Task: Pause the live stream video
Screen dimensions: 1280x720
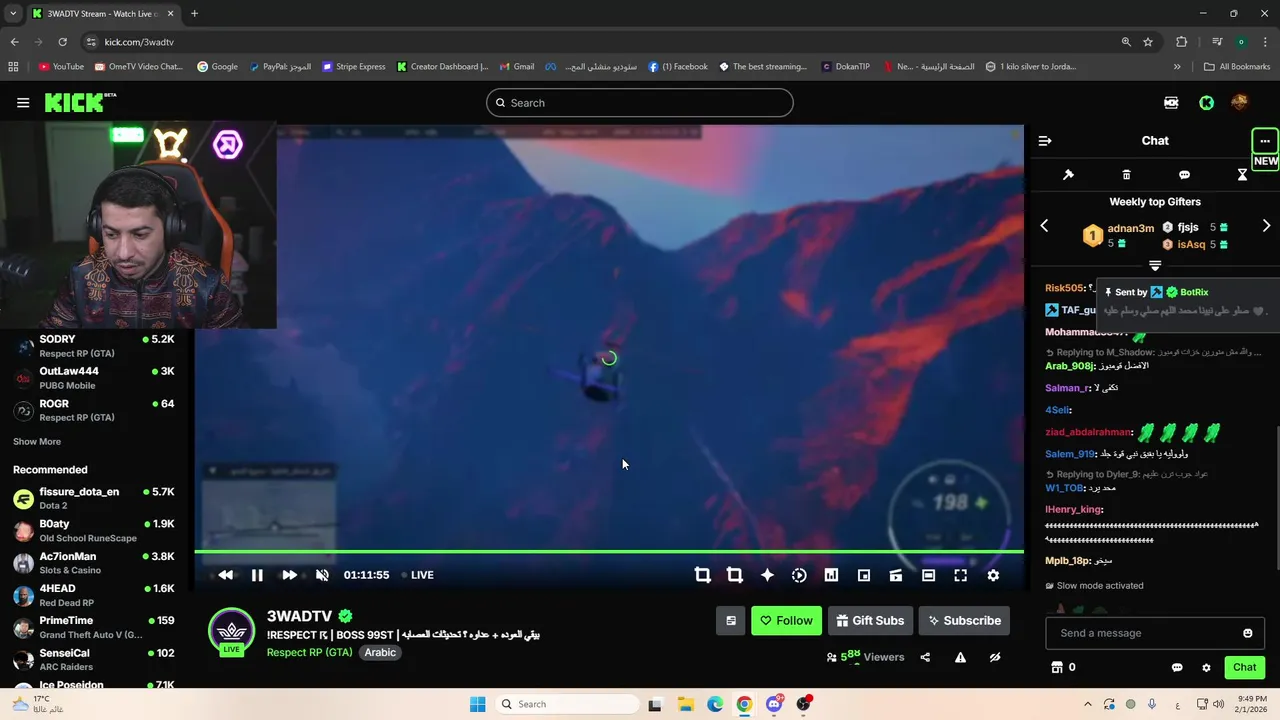Action: [257, 575]
